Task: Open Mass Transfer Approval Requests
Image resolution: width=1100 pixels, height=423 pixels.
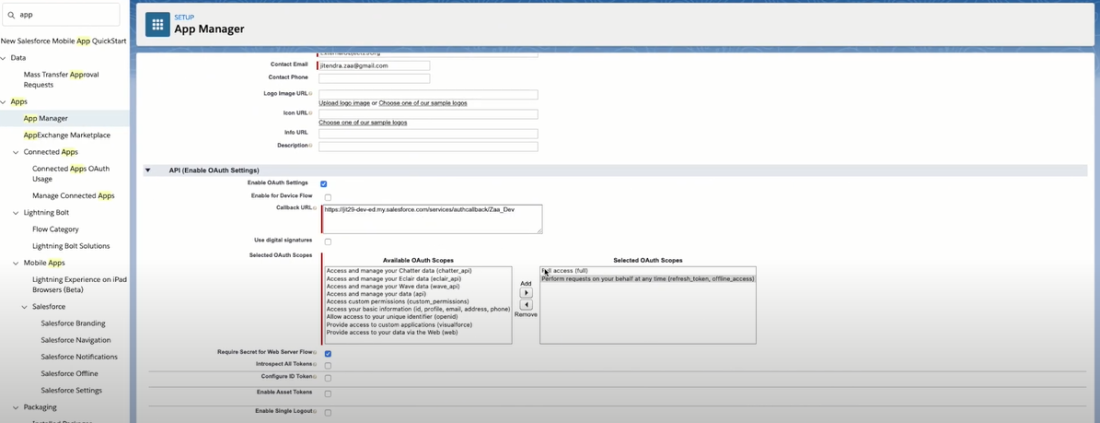Action: 61,79
